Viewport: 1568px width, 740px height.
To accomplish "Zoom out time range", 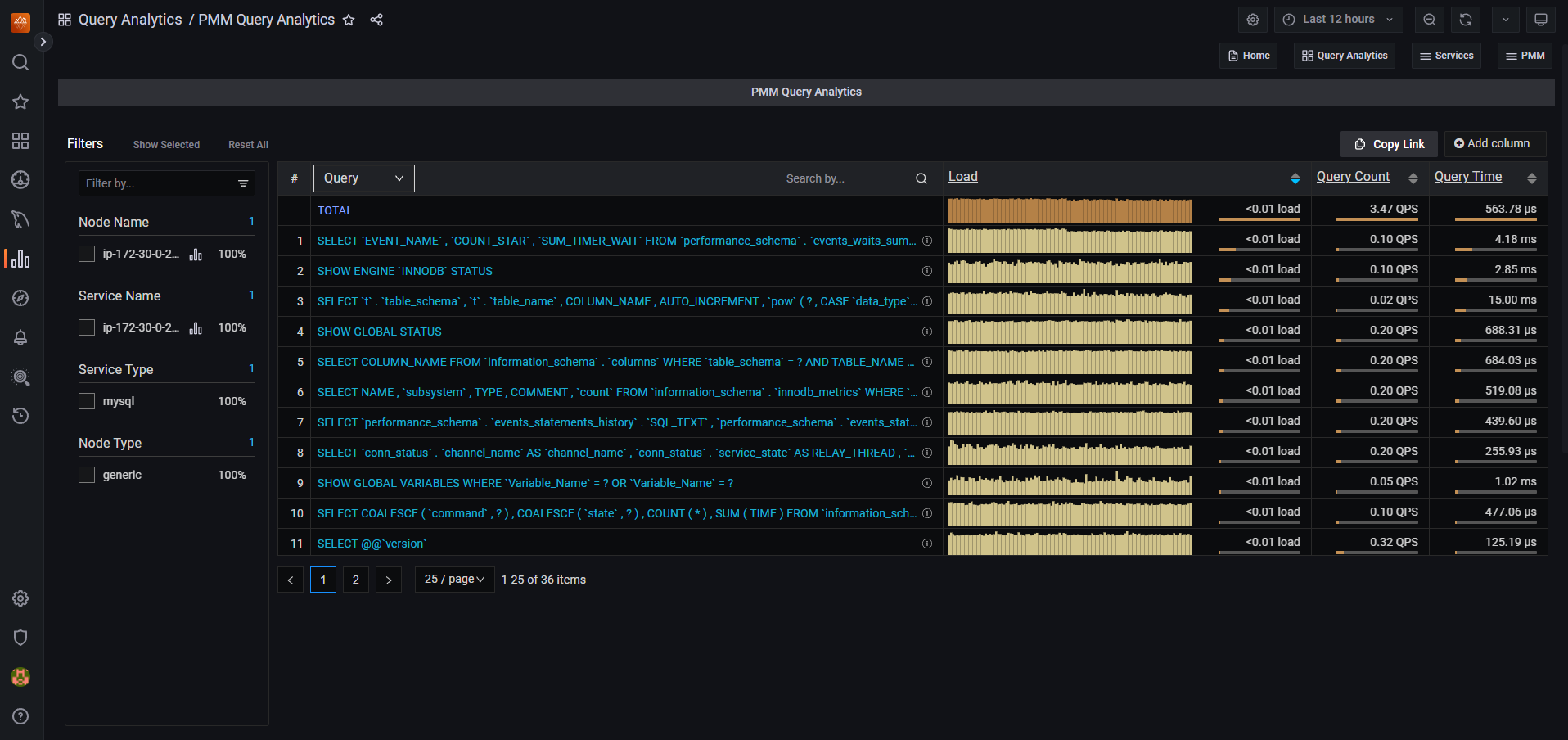I will coord(1430,20).
